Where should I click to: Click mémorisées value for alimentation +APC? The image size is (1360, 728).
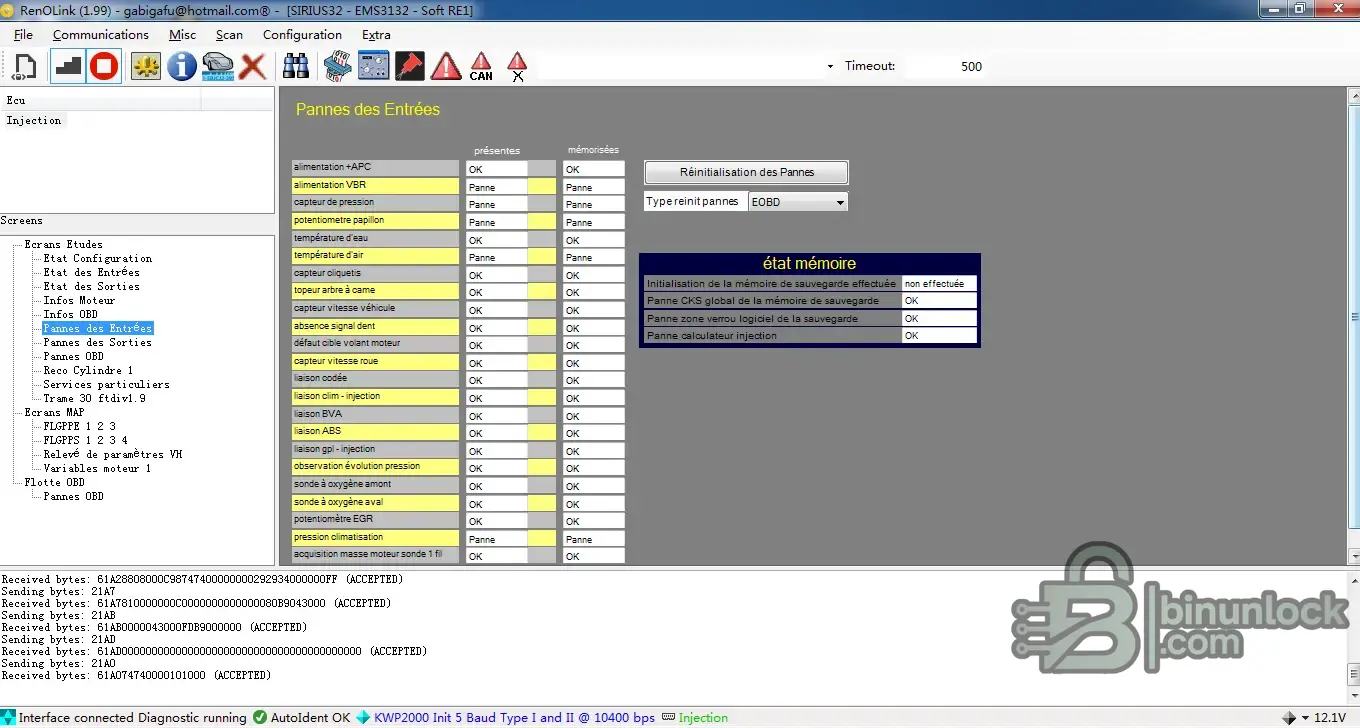pos(593,169)
